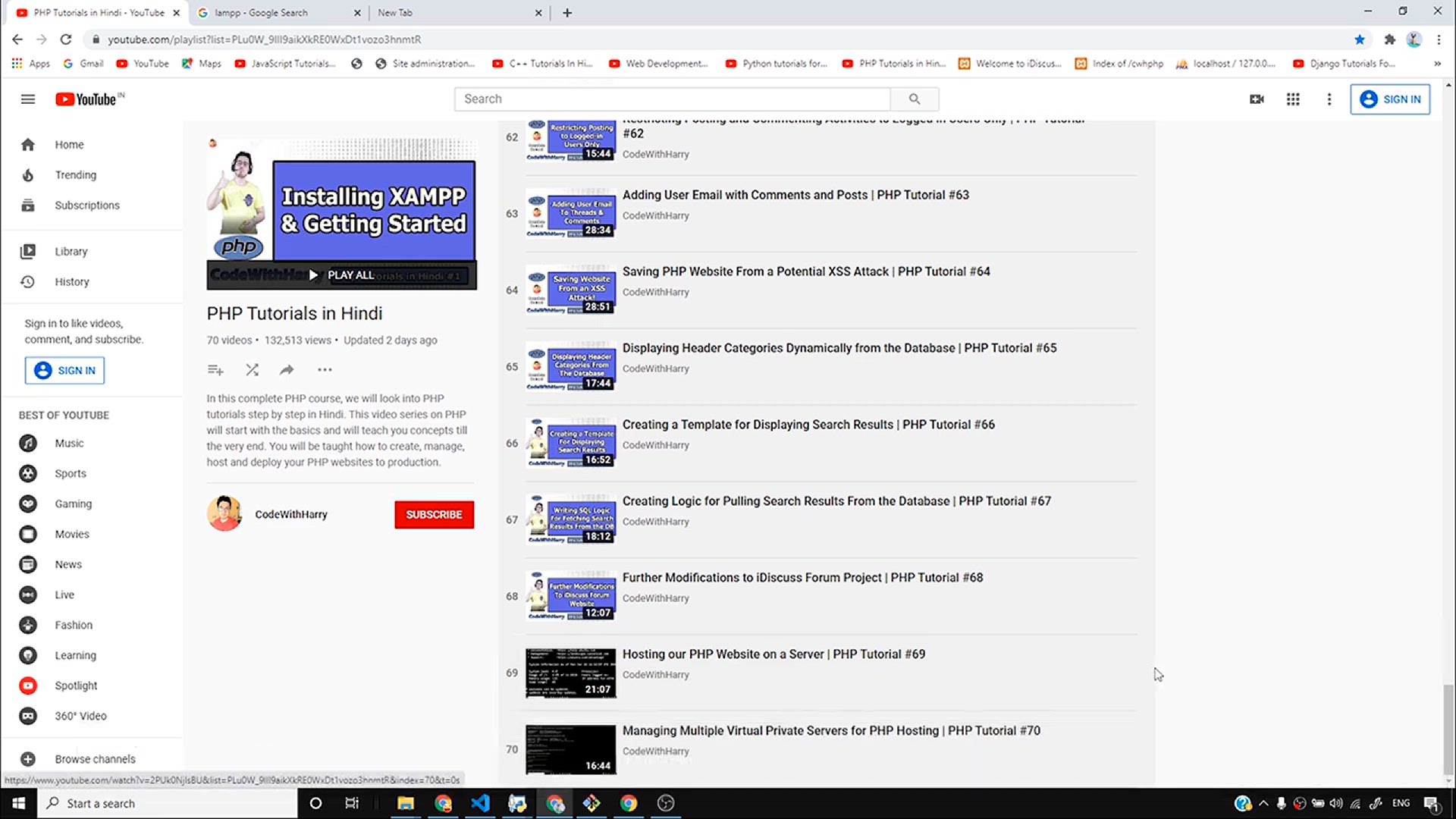Viewport: 1456px width, 819px height.
Task: Click the top-right SIGN IN button
Action: (1390, 99)
